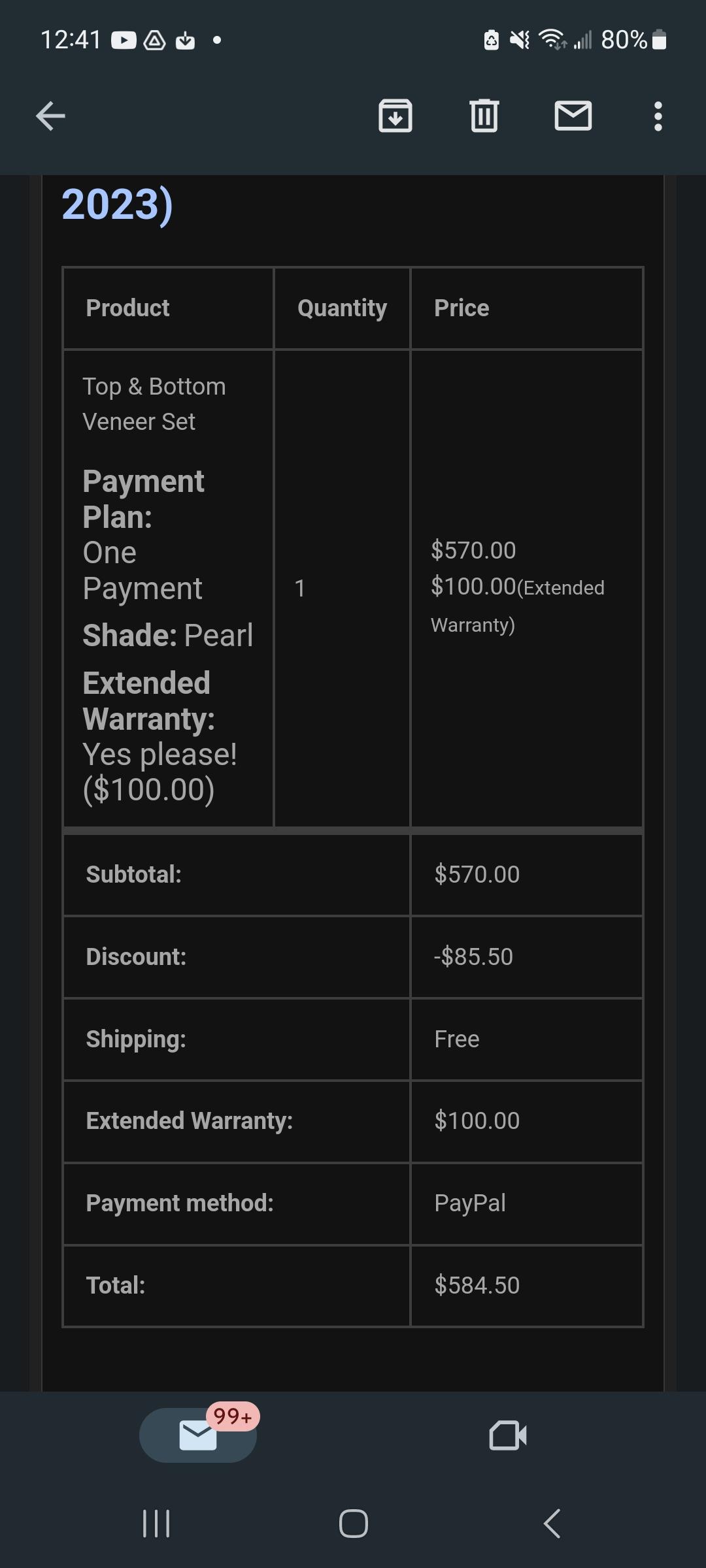Viewport: 706px width, 1568px height.
Task: Open the blue order date heading link
Action: [x=118, y=205]
